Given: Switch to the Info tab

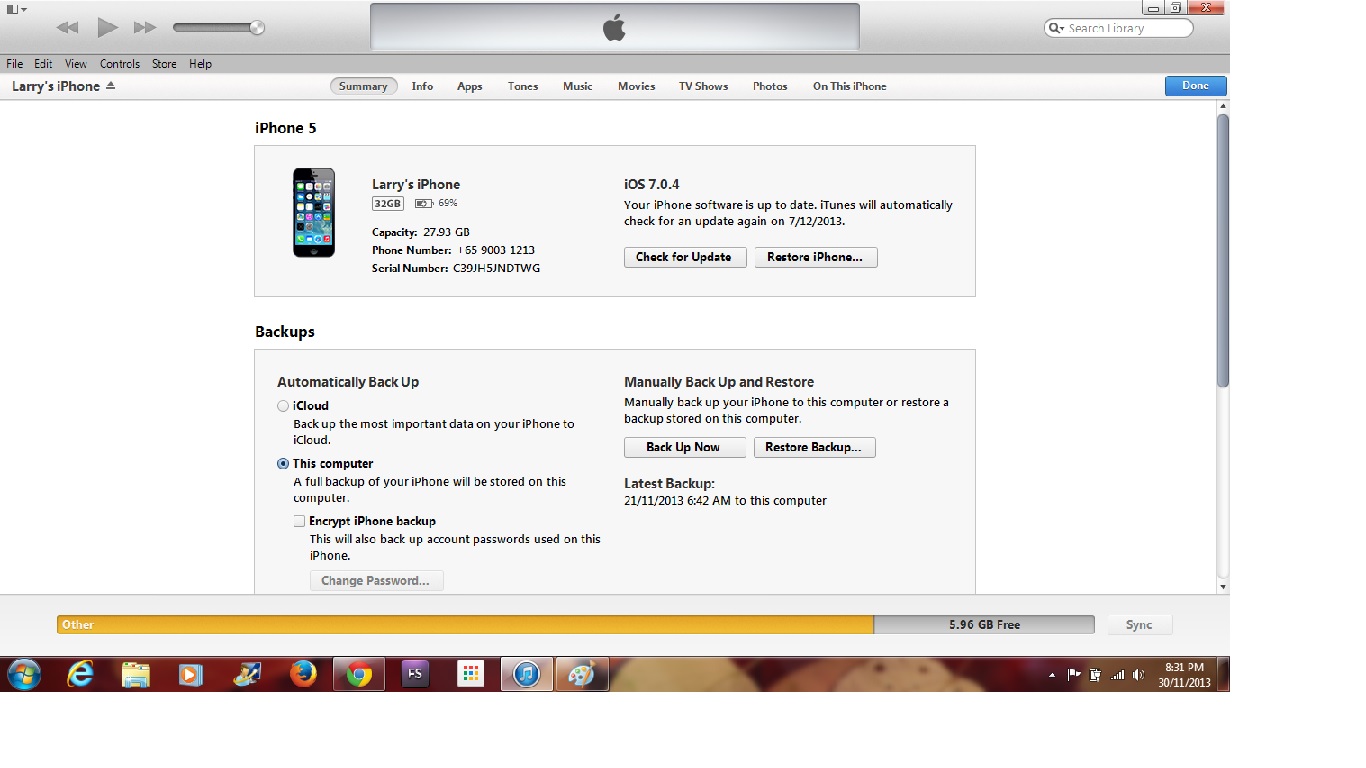Looking at the screenshot, I should [422, 86].
